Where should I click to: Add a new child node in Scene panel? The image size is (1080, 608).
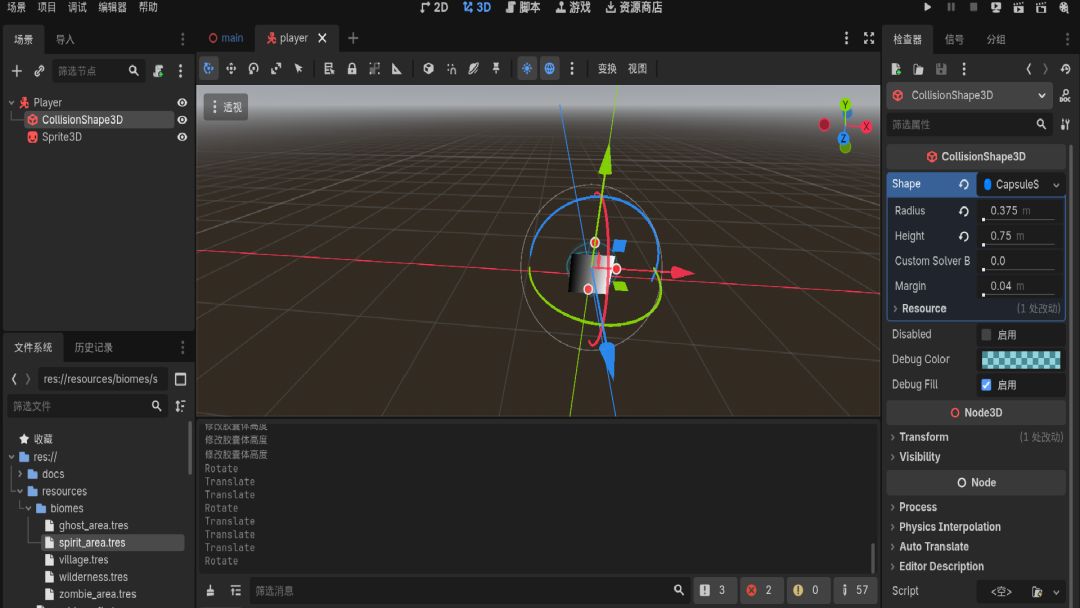tap(17, 71)
